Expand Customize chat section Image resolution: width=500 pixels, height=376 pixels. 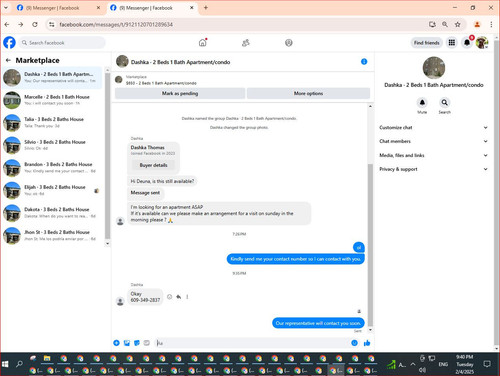tap(433, 127)
